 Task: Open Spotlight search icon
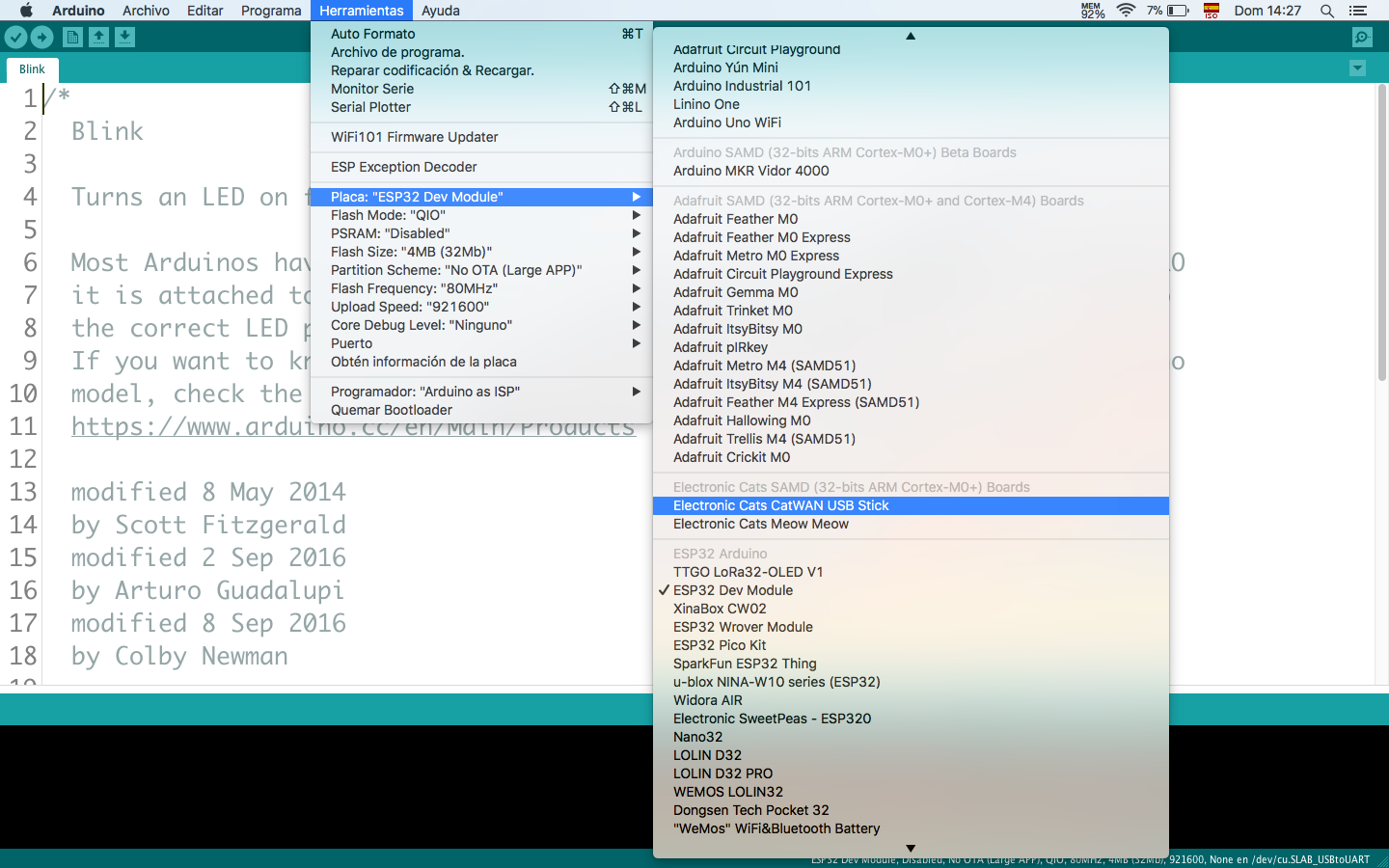tap(1327, 11)
